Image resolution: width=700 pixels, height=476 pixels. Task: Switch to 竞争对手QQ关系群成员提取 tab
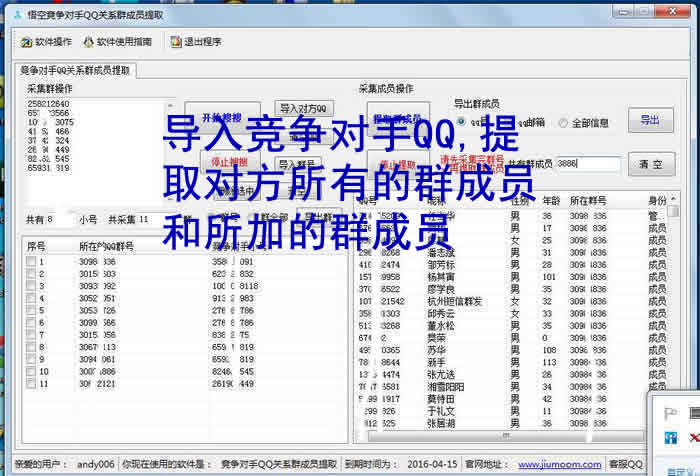point(77,70)
